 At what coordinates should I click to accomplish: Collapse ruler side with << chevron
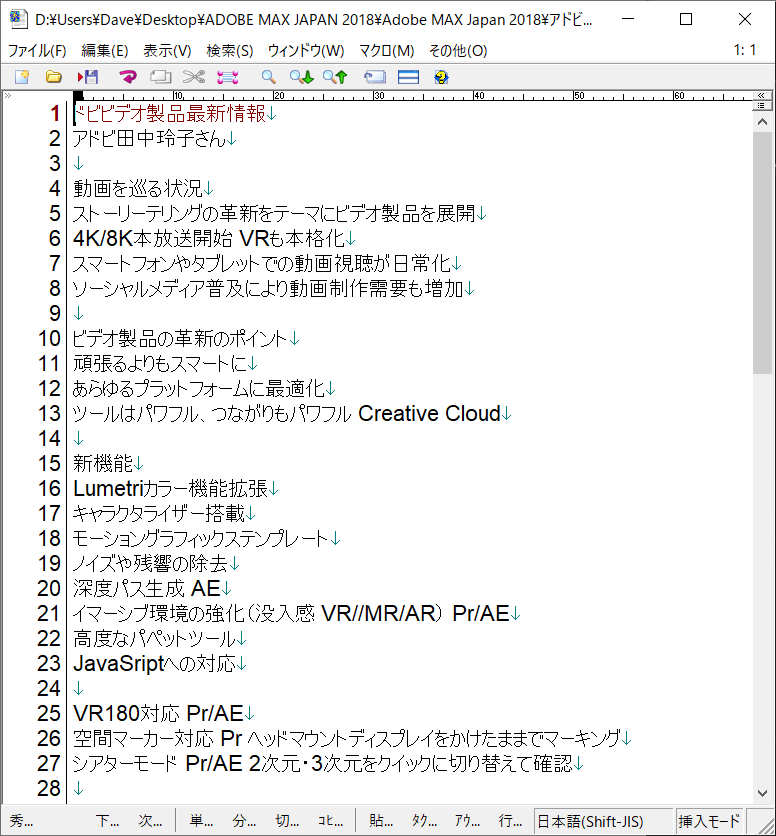pyautogui.click(x=761, y=95)
